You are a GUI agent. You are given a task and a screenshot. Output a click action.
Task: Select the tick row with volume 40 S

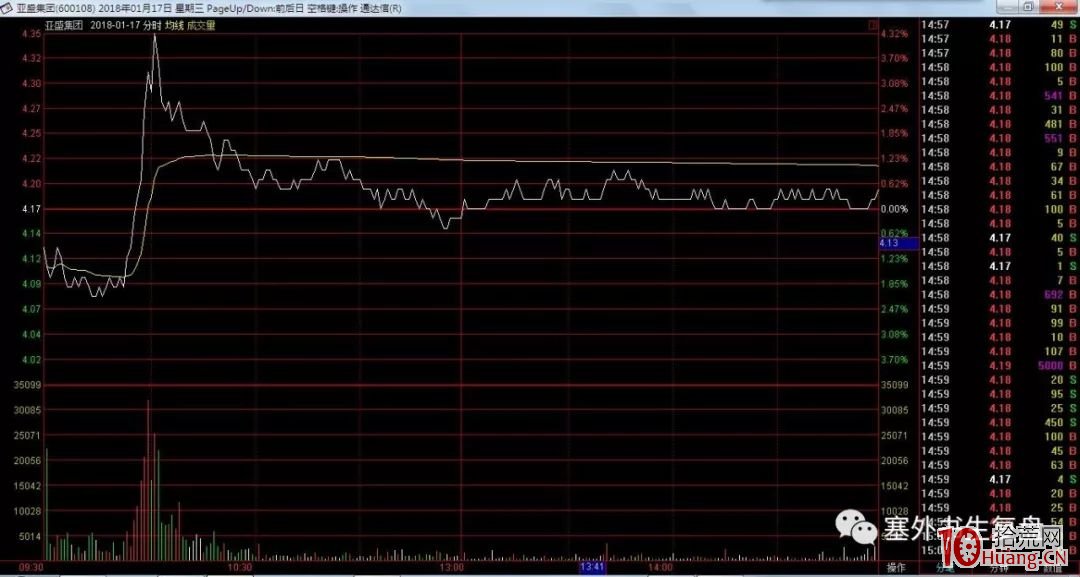[999, 238]
